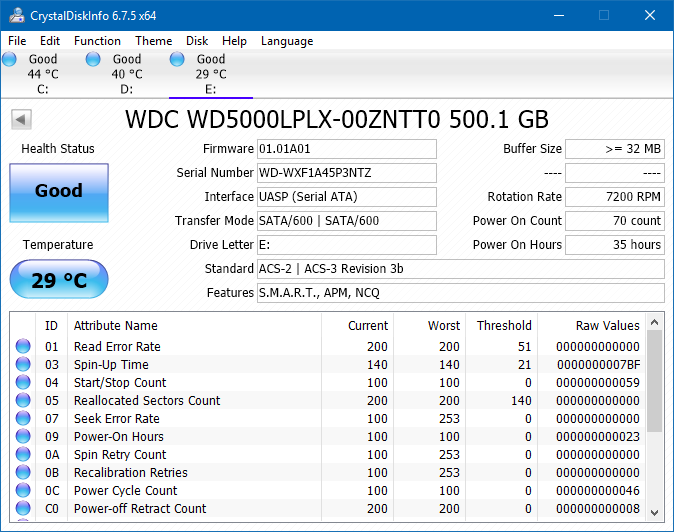Select the Spin-Up Time attribute name
Viewport: 674px width, 532px height.
pos(111,364)
